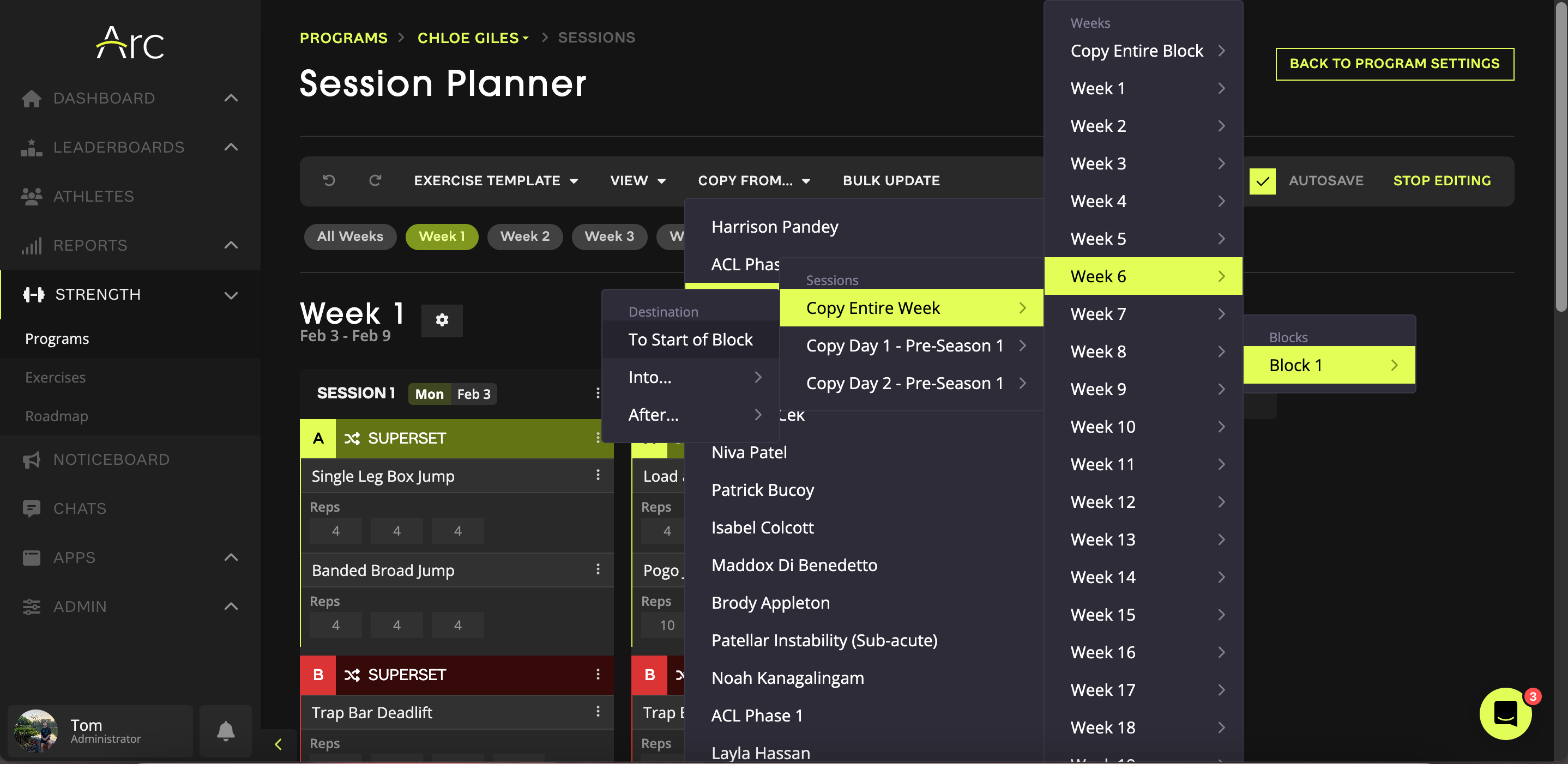Open Trap Bar Deadlift three-dot menu
Viewport: 1568px width, 764px height.
point(598,712)
